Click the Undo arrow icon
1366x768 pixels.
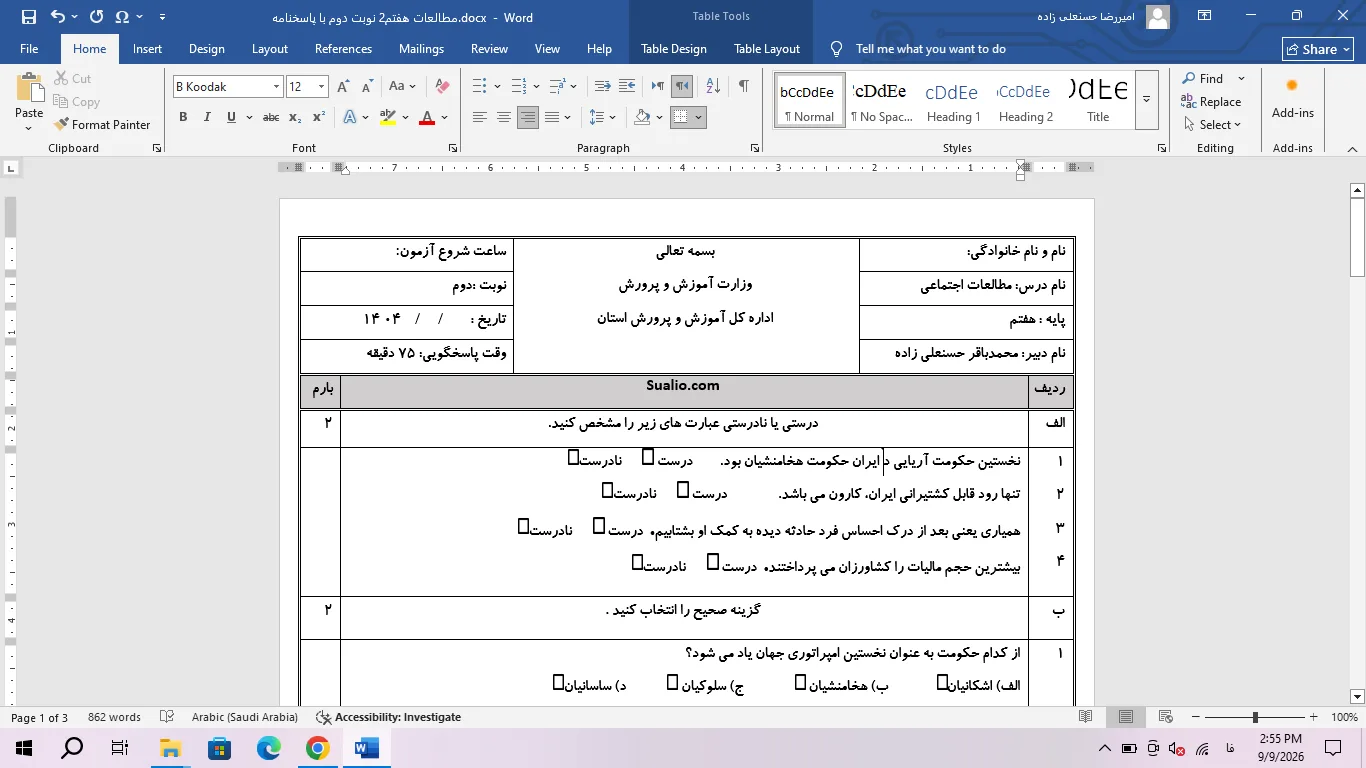[57, 17]
